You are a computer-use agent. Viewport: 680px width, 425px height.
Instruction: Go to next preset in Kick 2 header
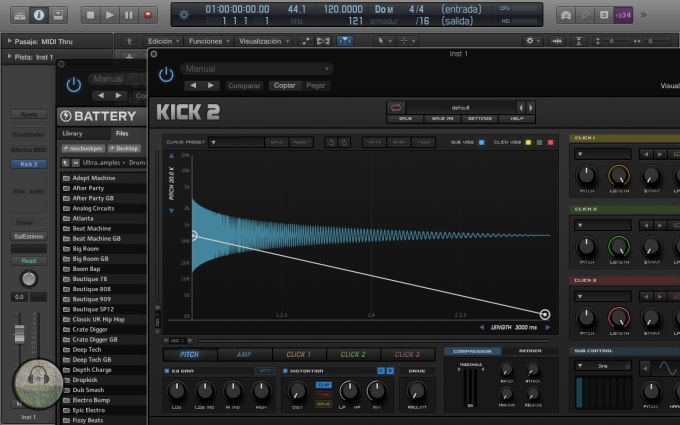pos(210,85)
